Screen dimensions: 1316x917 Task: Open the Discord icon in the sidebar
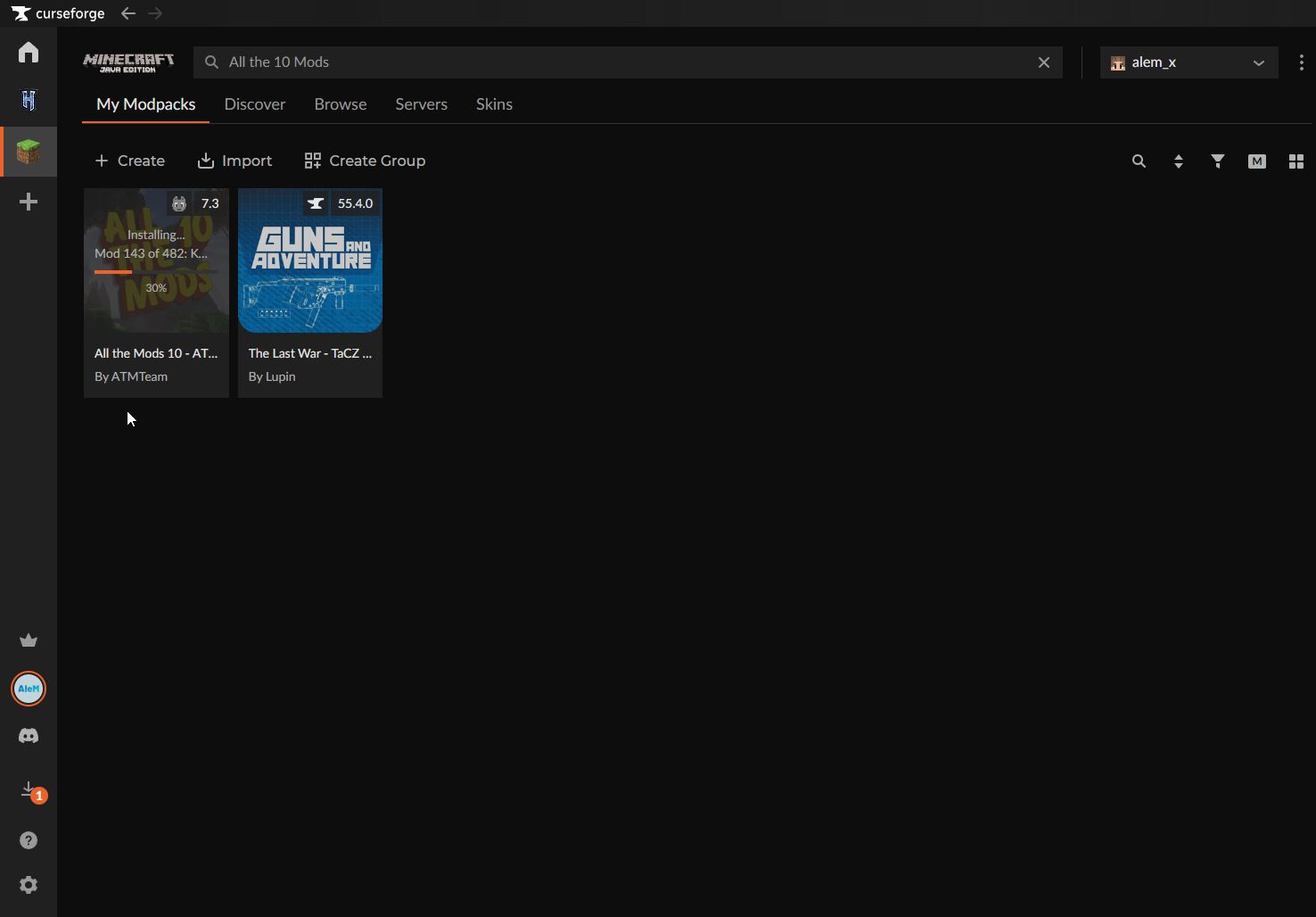(29, 736)
